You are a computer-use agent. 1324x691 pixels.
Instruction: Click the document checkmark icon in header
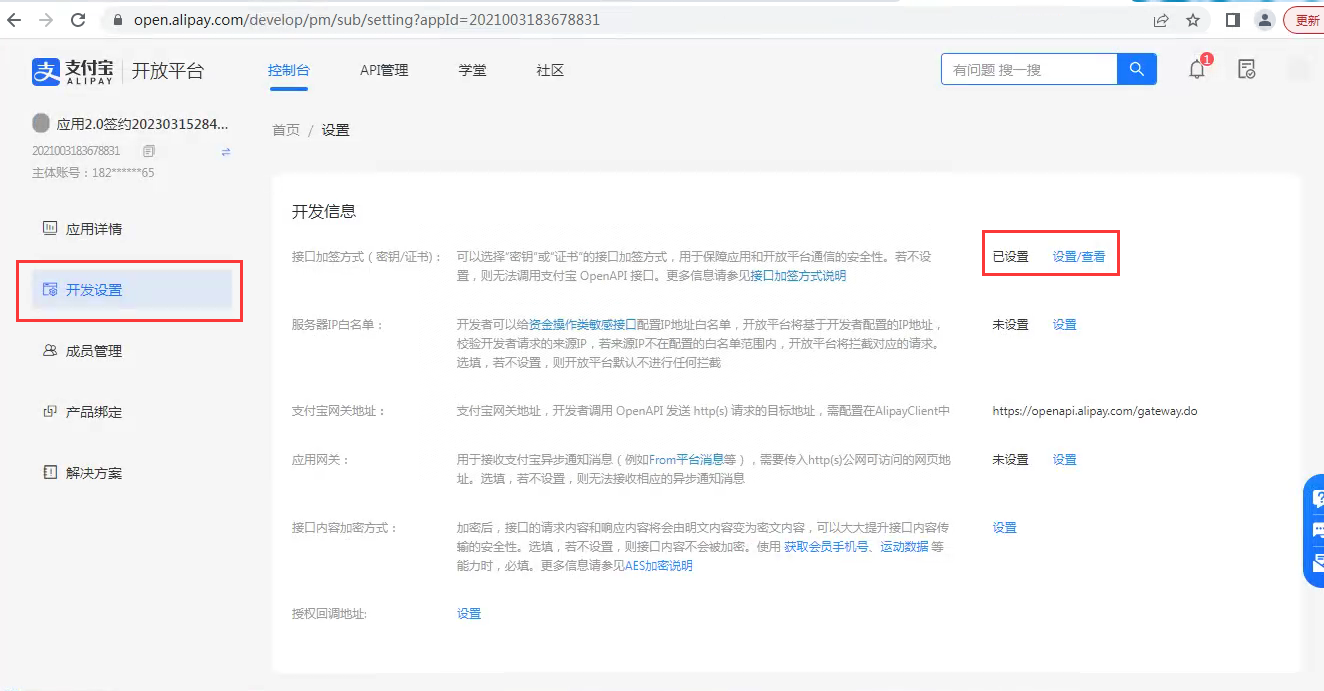click(x=1247, y=69)
